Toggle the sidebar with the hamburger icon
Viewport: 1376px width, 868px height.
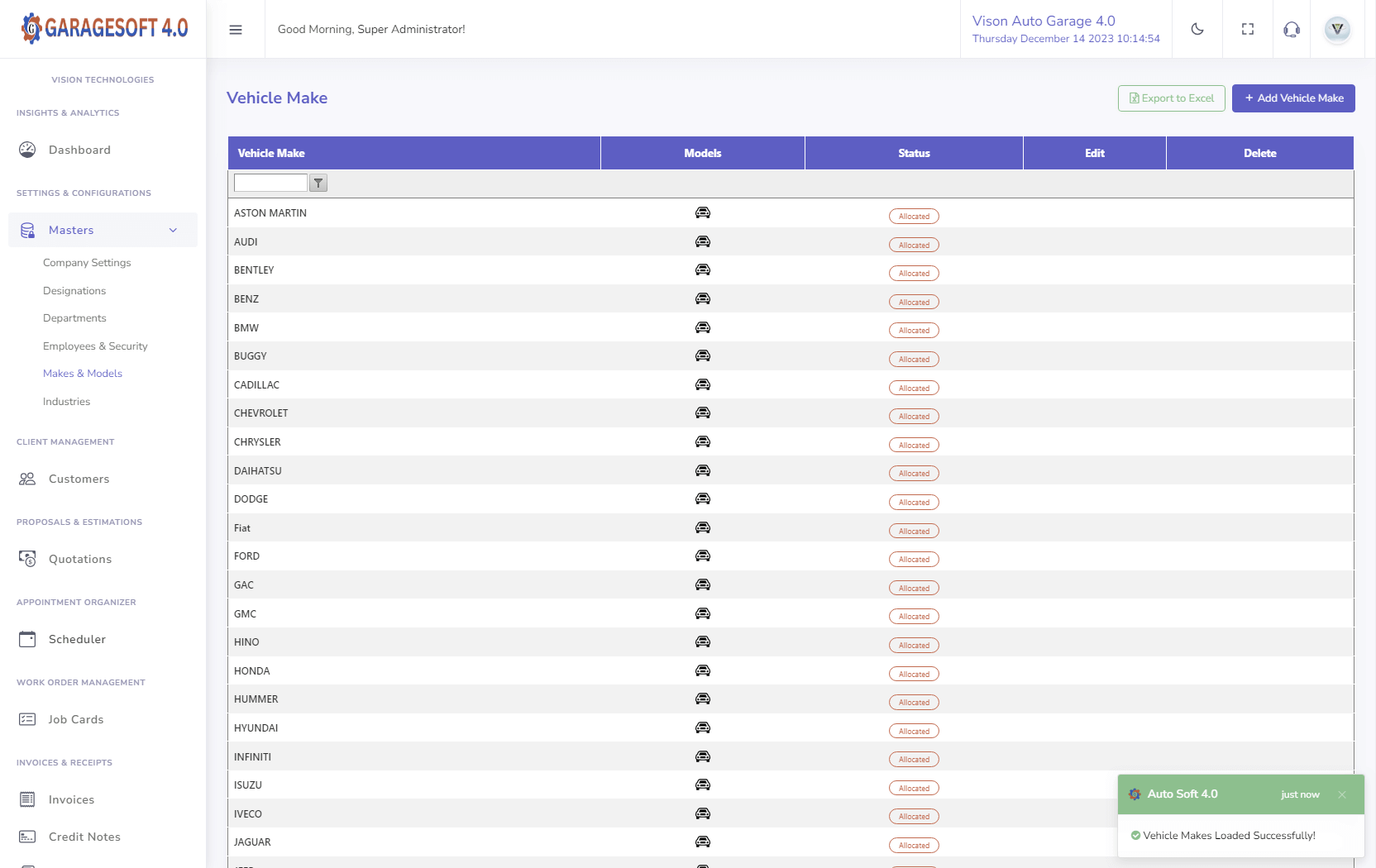[236, 29]
